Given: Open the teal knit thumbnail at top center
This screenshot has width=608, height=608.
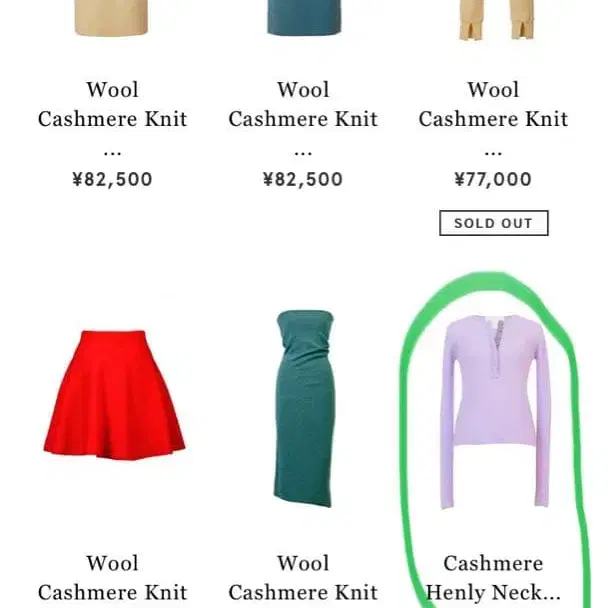Looking at the screenshot, I should 304,17.
